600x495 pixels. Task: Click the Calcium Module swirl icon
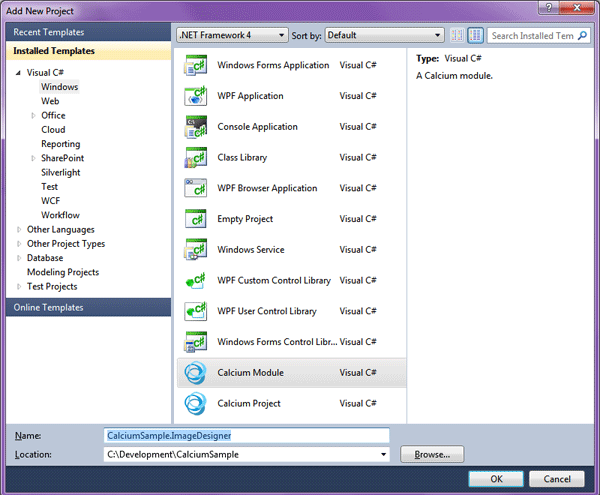196,373
